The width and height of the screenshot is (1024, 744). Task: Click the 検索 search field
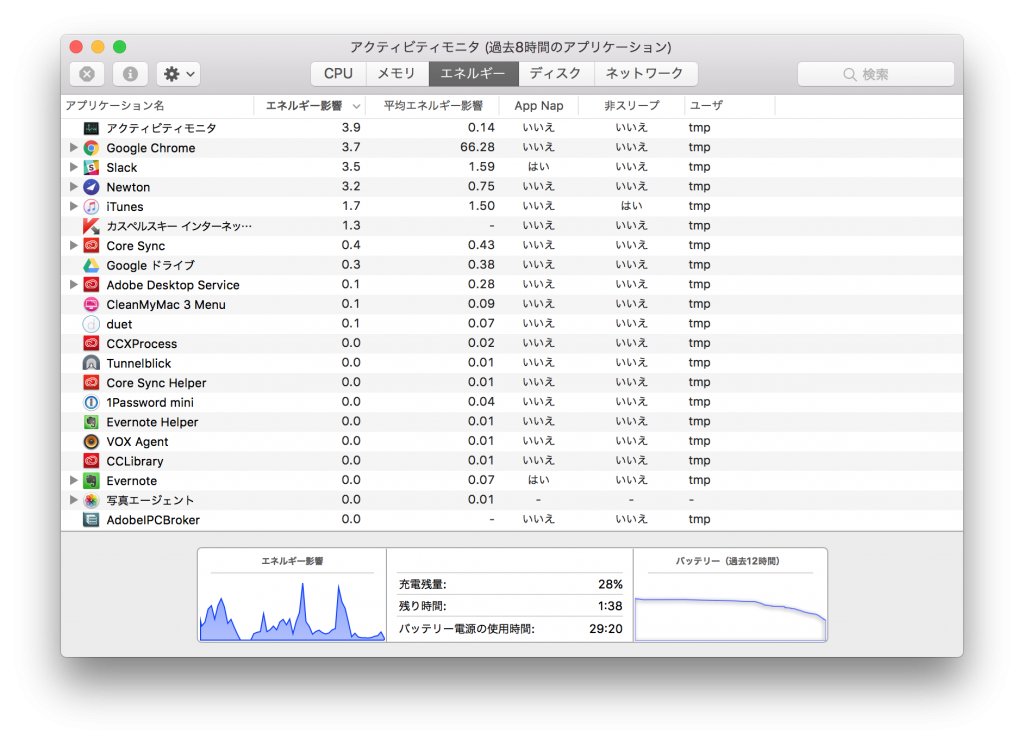click(875, 74)
